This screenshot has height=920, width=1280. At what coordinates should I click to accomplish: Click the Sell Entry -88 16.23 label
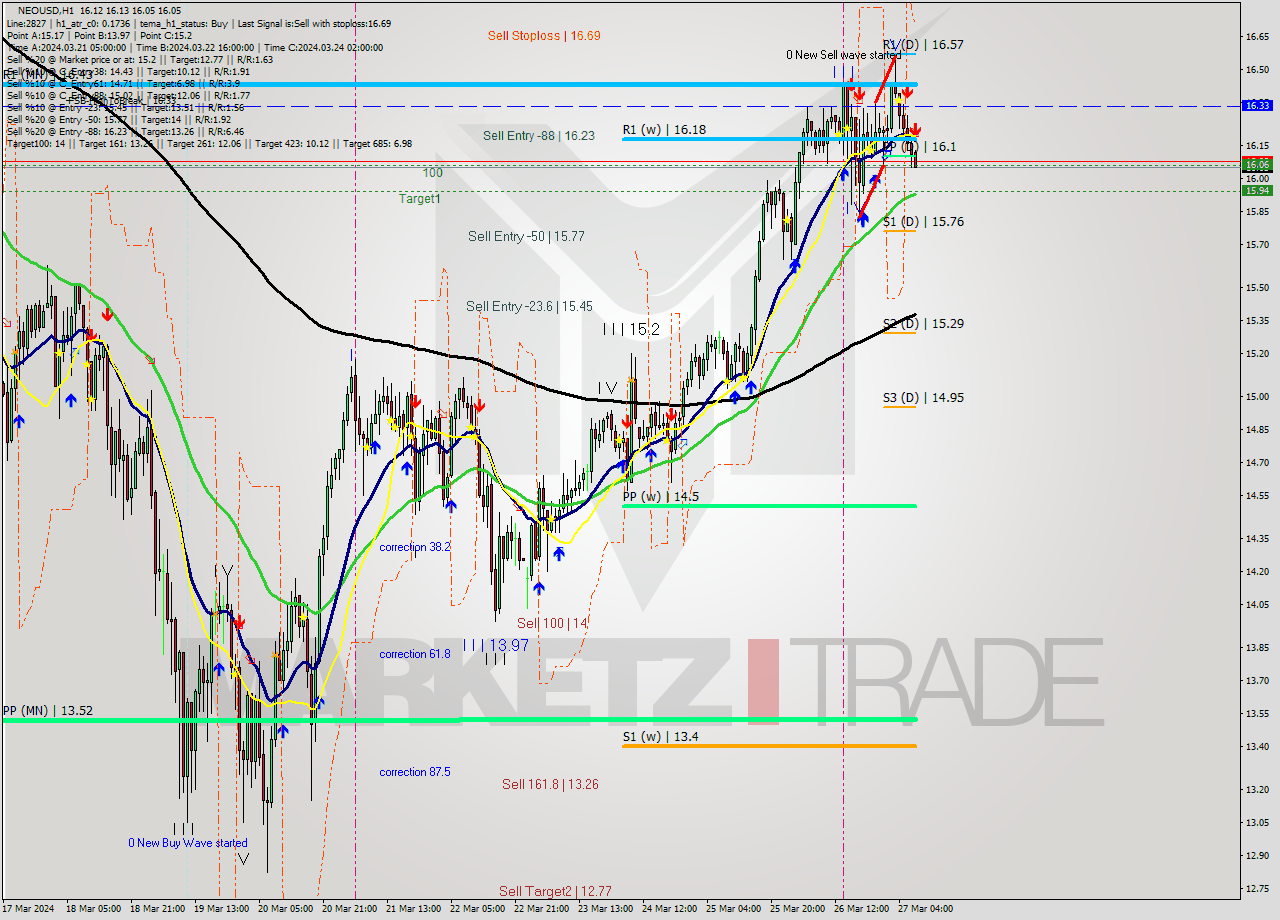coord(539,136)
